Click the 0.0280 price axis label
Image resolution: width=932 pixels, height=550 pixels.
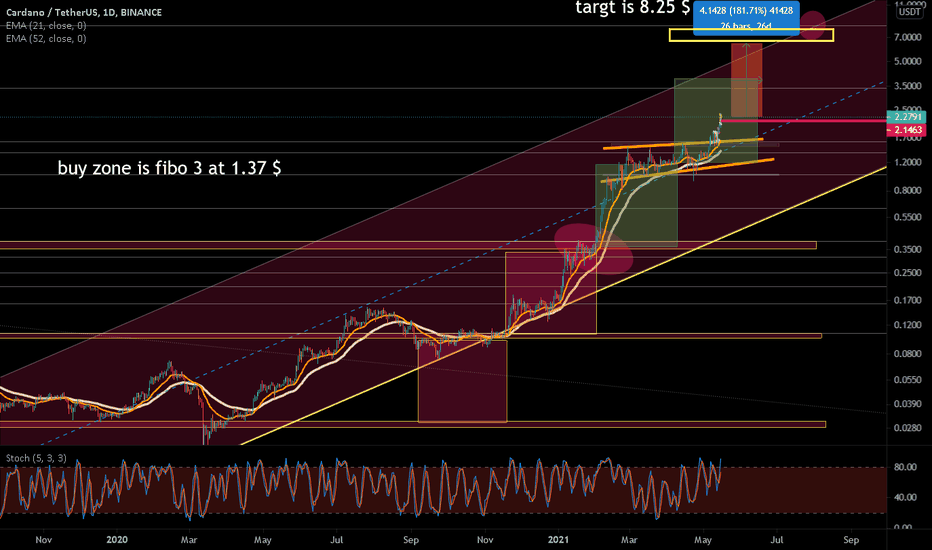click(x=907, y=428)
